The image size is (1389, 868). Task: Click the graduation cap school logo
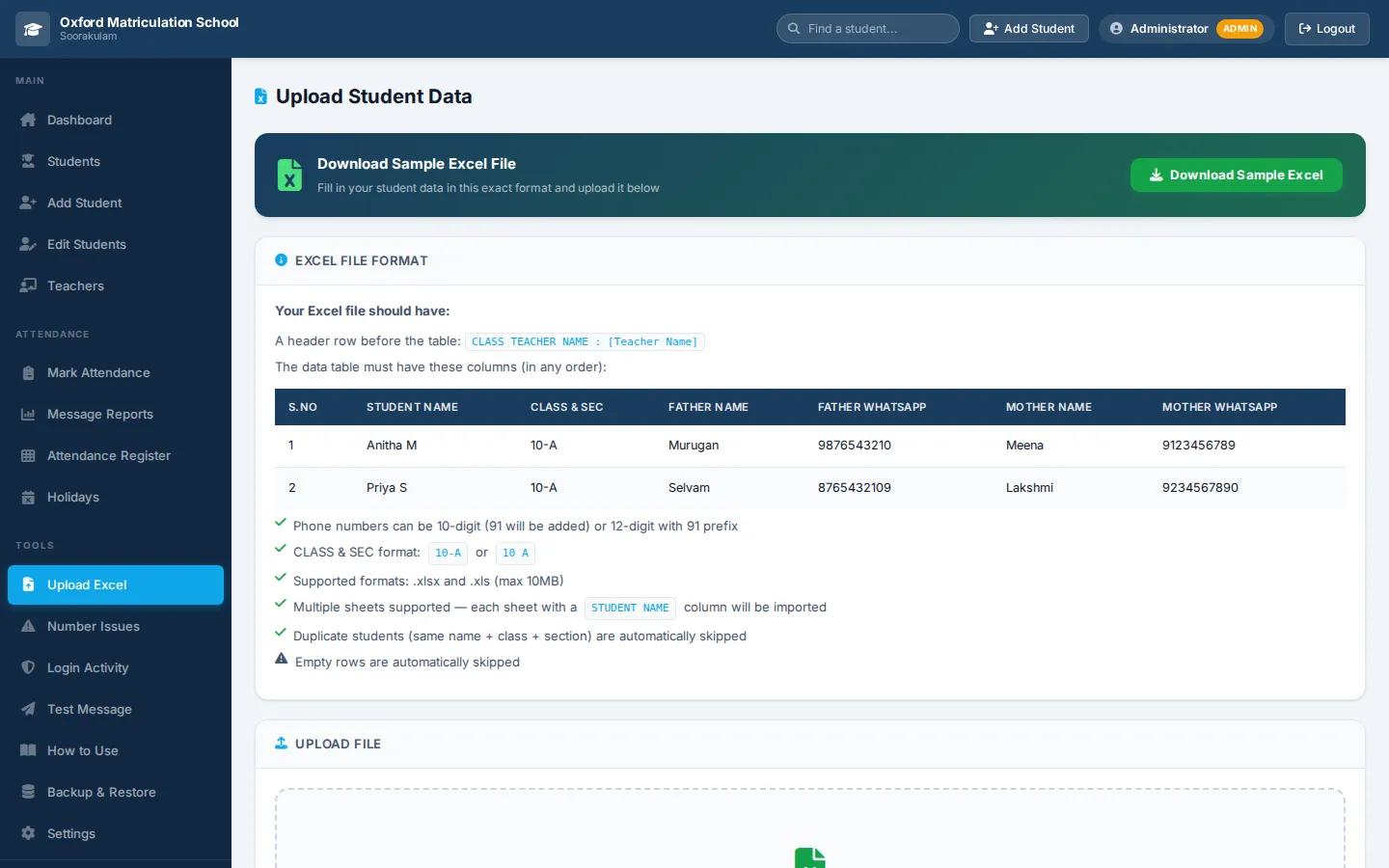coord(33,29)
